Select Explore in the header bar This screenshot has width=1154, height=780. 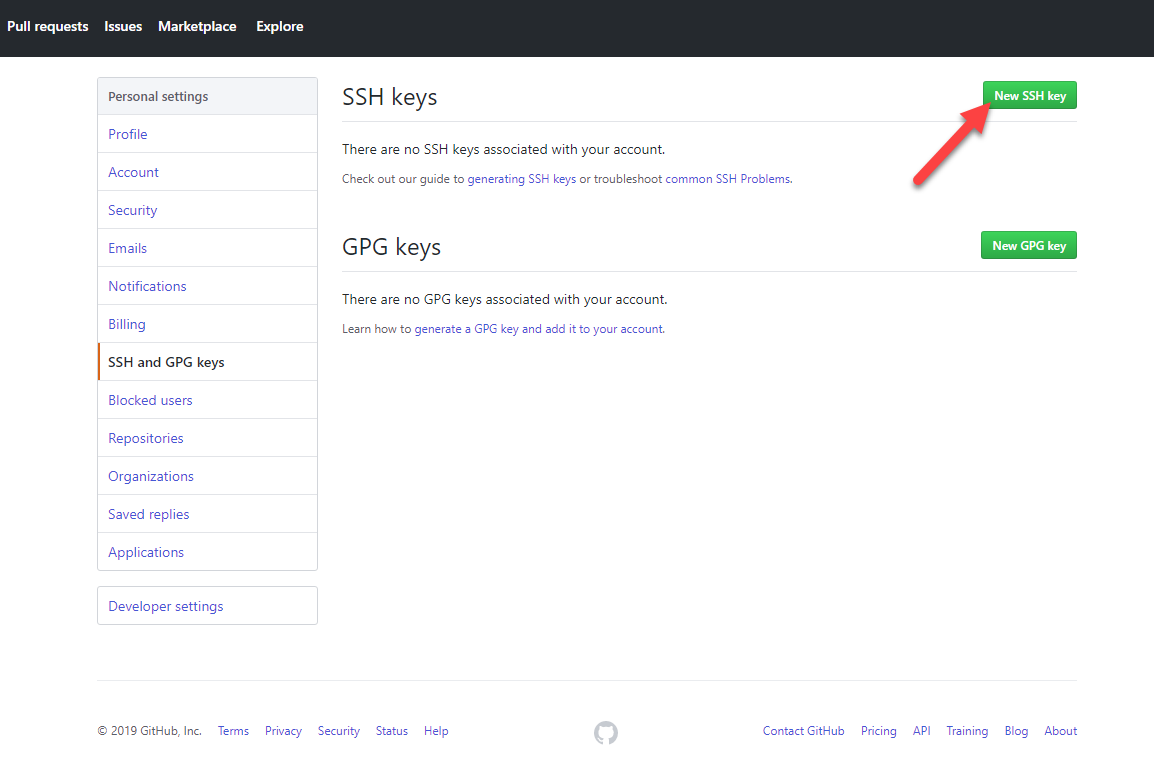pyautogui.click(x=280, y=26)
